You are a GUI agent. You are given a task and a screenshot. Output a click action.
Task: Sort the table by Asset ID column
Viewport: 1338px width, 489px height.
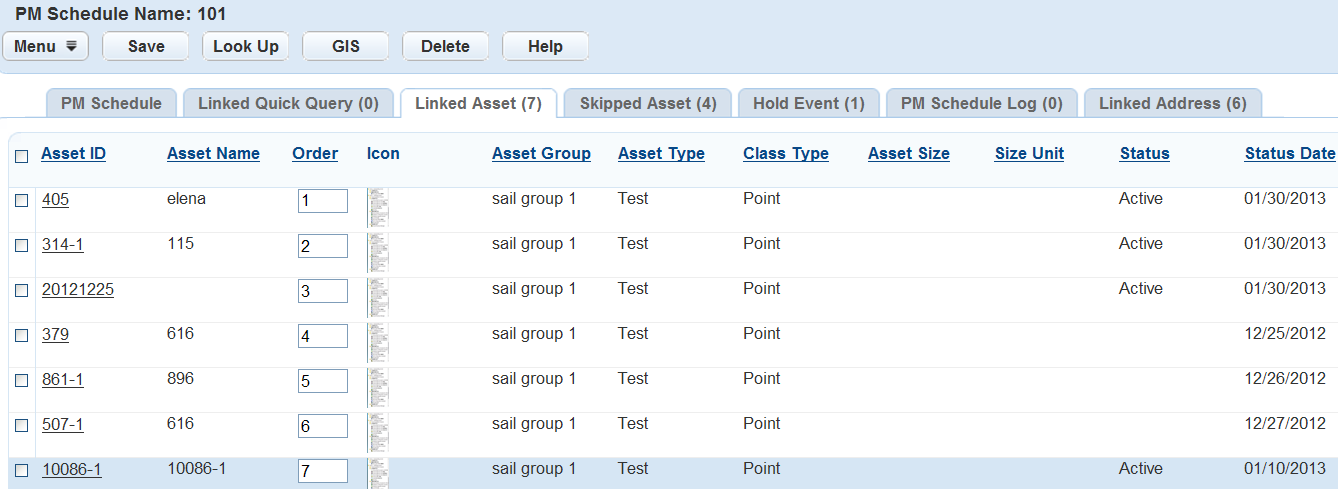coord(73,153)
